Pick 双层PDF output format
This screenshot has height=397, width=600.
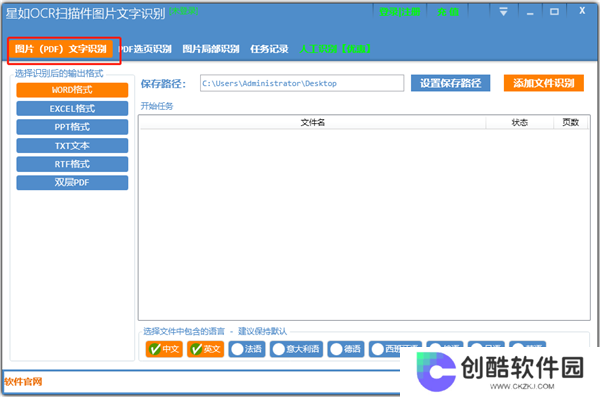coord(72,183)
